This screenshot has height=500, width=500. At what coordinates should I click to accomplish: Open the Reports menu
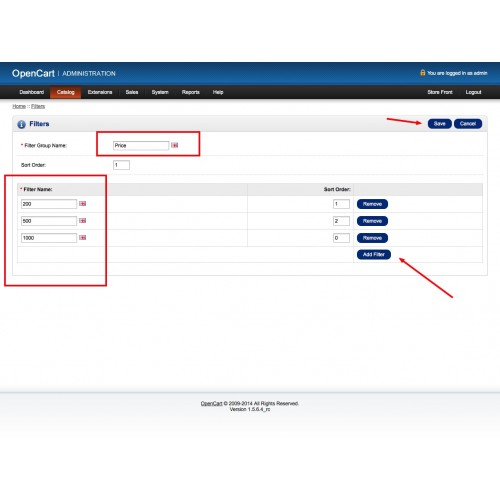pyautogui.click(x=191, y=92)
